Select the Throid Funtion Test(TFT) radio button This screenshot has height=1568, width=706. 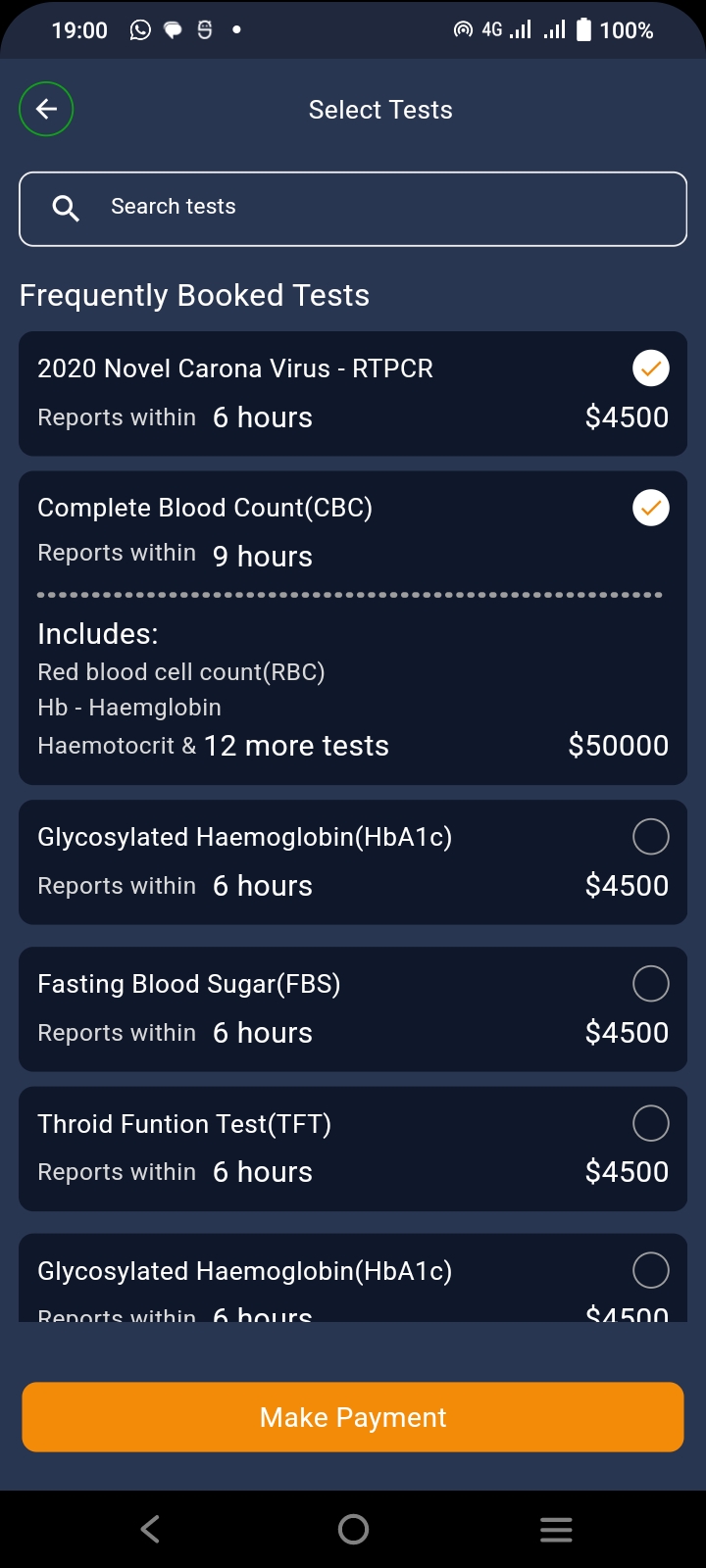650,1123
